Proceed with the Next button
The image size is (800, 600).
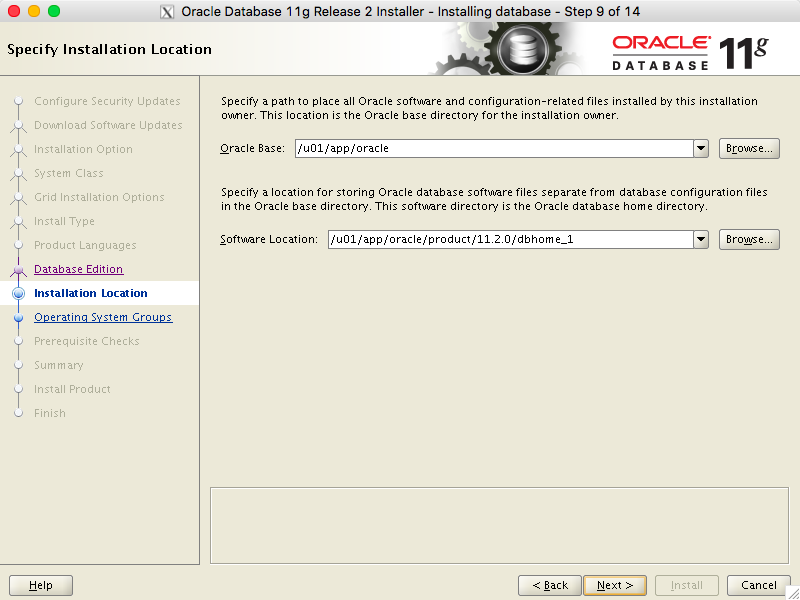[x=615, y=585]
